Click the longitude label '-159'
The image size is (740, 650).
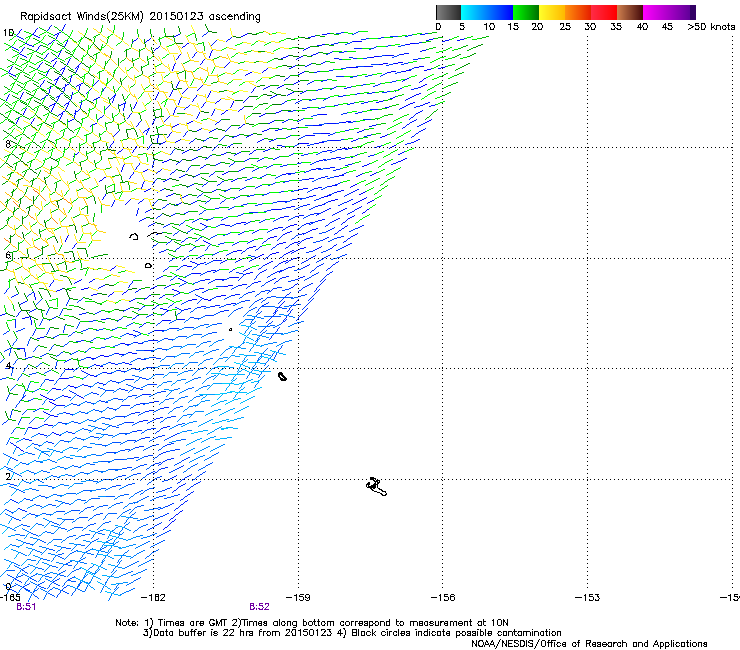pyautogui.click(x=298, y=598)
